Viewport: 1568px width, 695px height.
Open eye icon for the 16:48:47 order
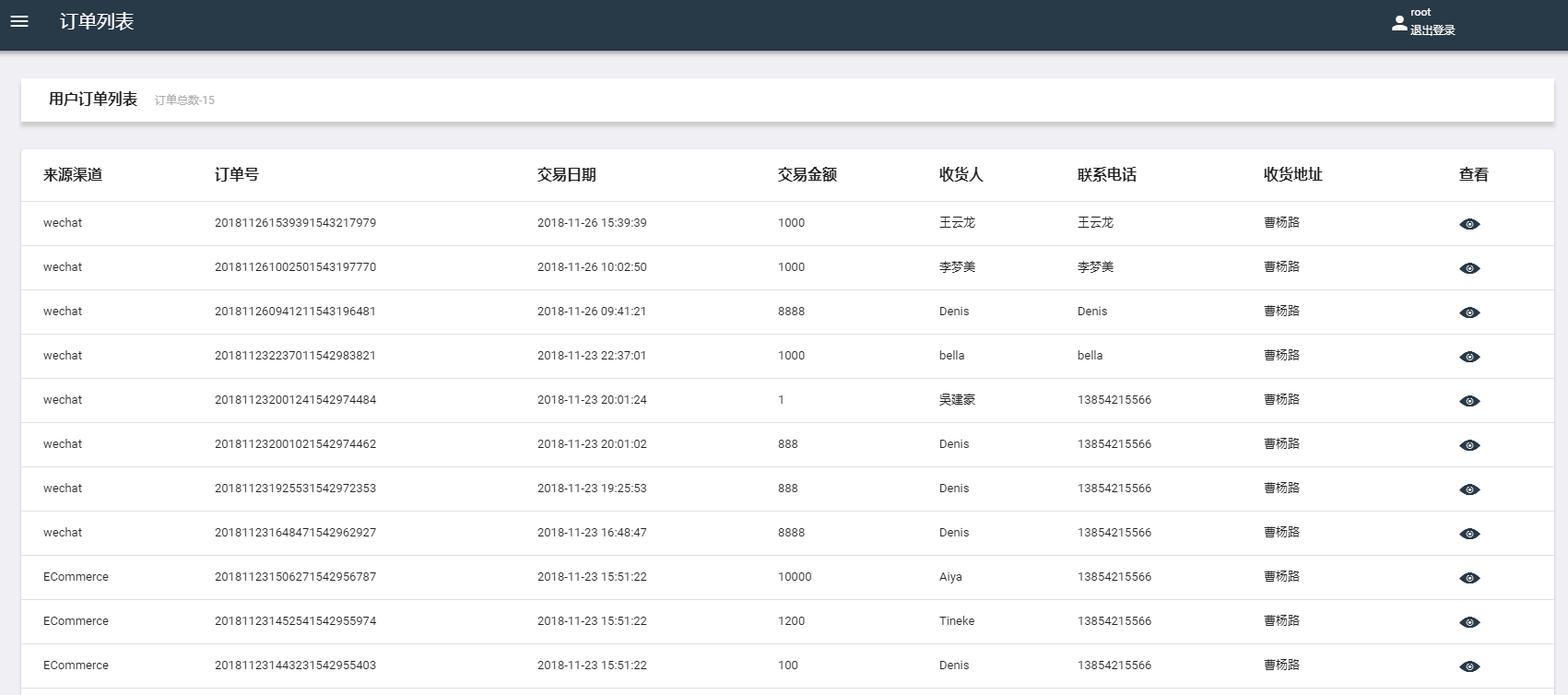pyautogui.click(x=1469, y=534)
